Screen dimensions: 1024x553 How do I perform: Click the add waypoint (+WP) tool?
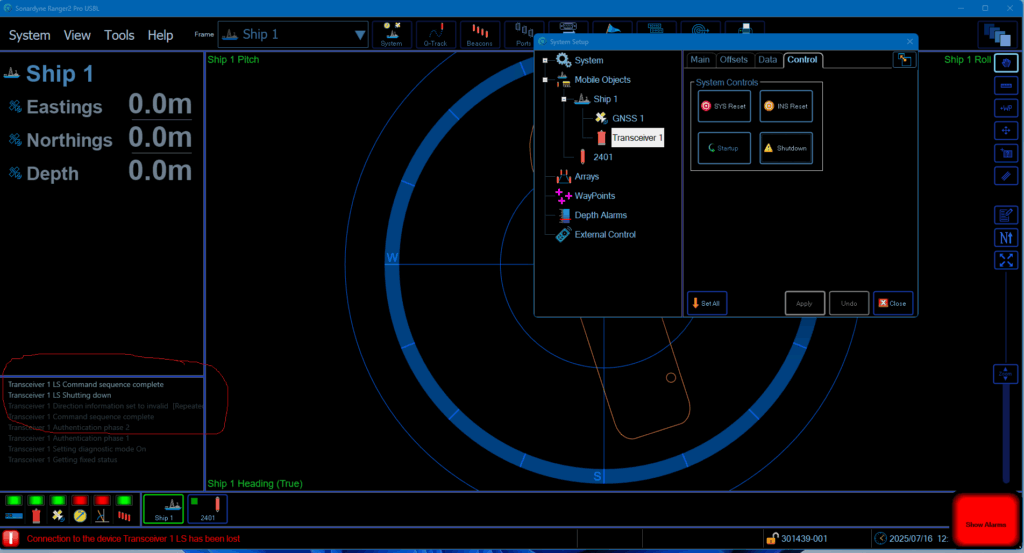coord(1006,108)
